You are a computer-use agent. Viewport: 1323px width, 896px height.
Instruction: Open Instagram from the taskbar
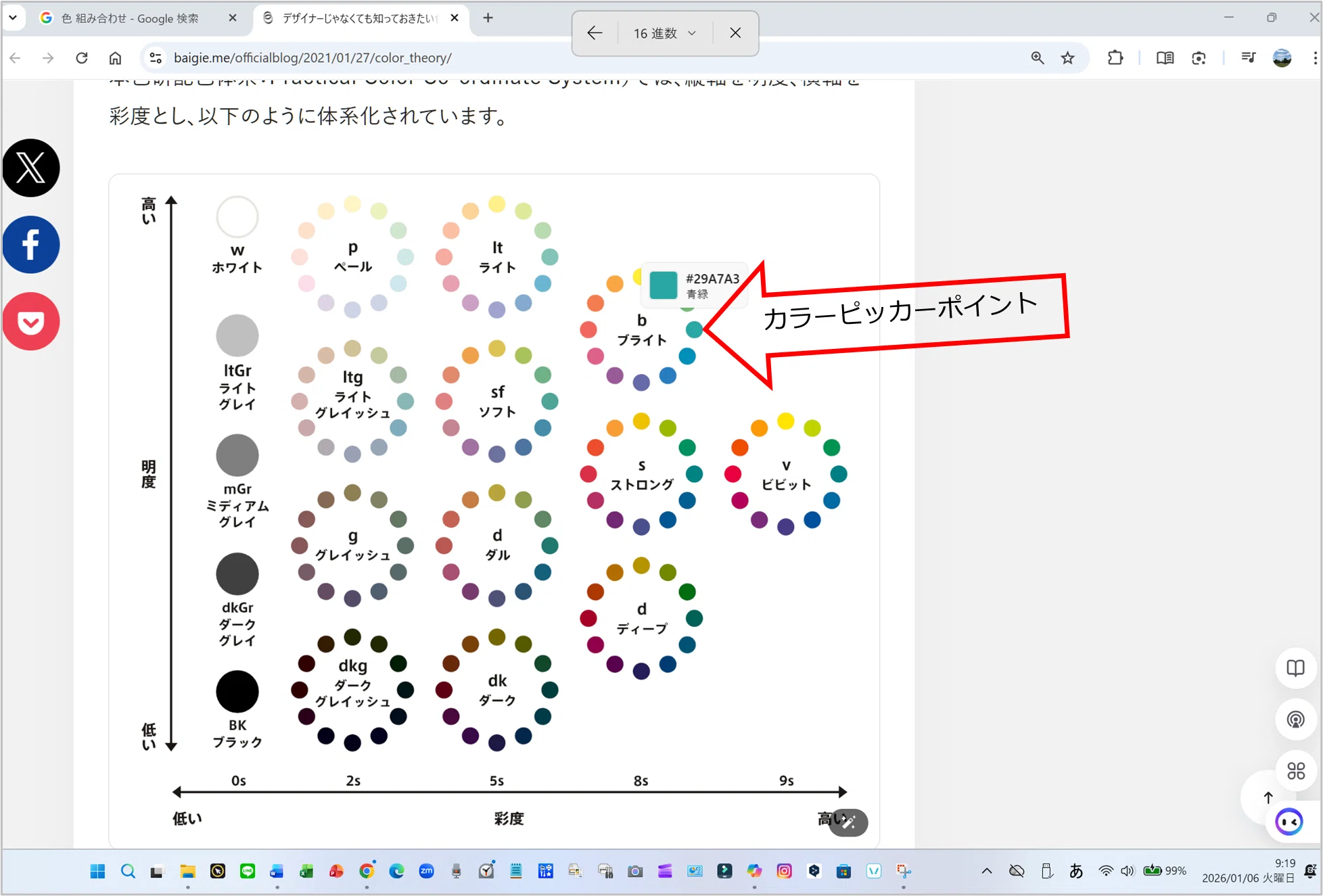[784, 871]
